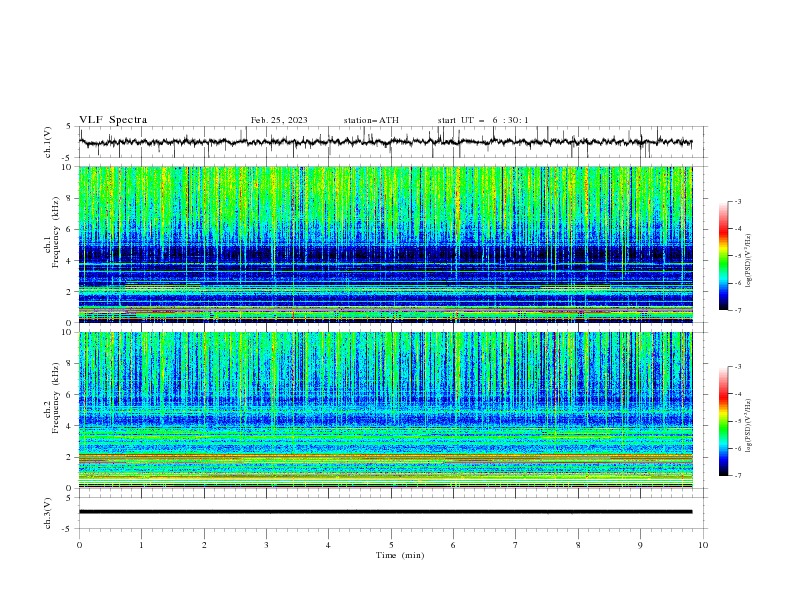Click the "-7" label on the upper colorbar
The height and width of the screenshot is (612, 792).
point(737,310)
